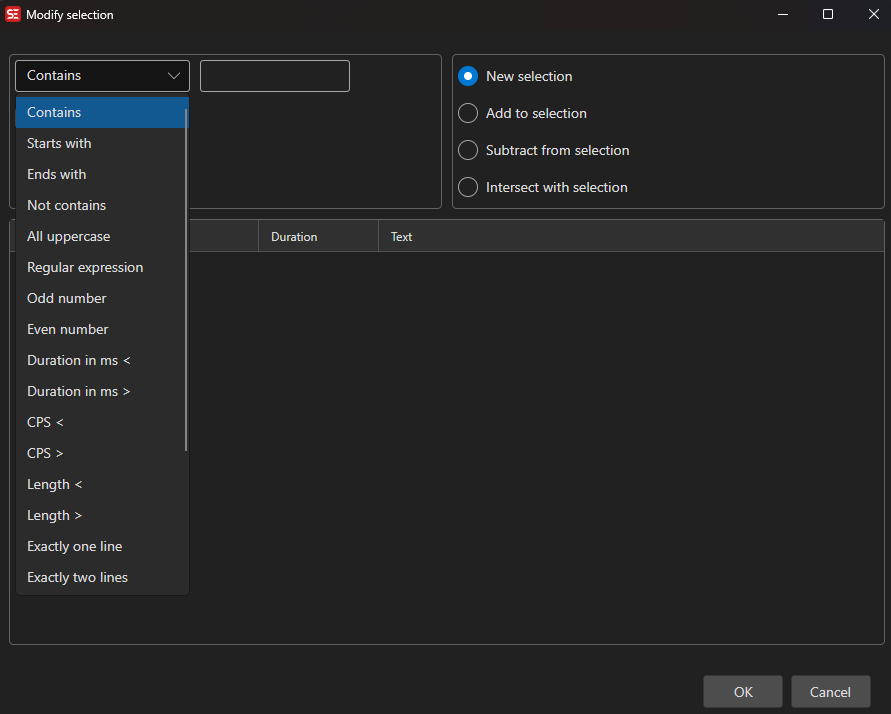
Task: Select "Exactly two lines" at list bottom
Action: pos(77,577)
